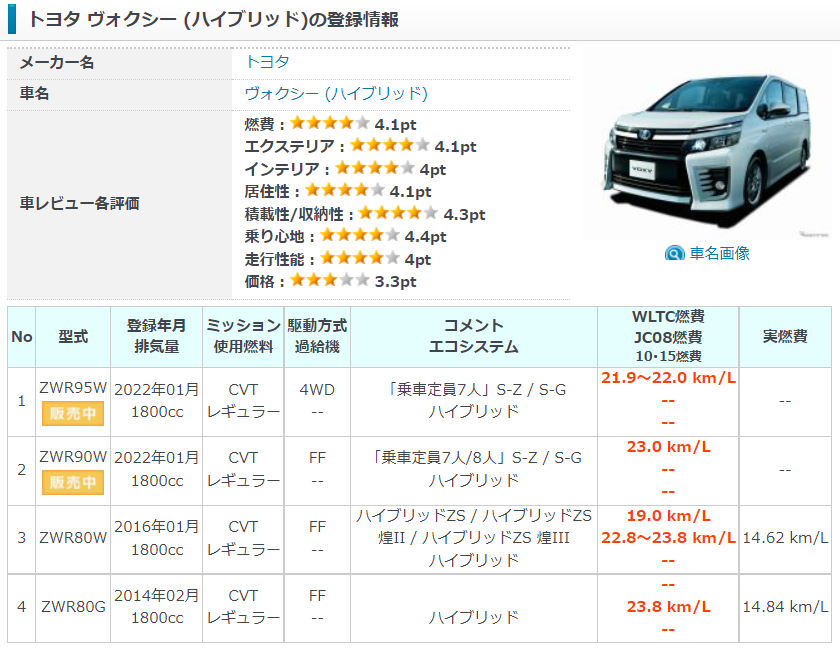Click the 21.9～22.0 km/L fuel value
Screen dimensions: 840x648
668,378
